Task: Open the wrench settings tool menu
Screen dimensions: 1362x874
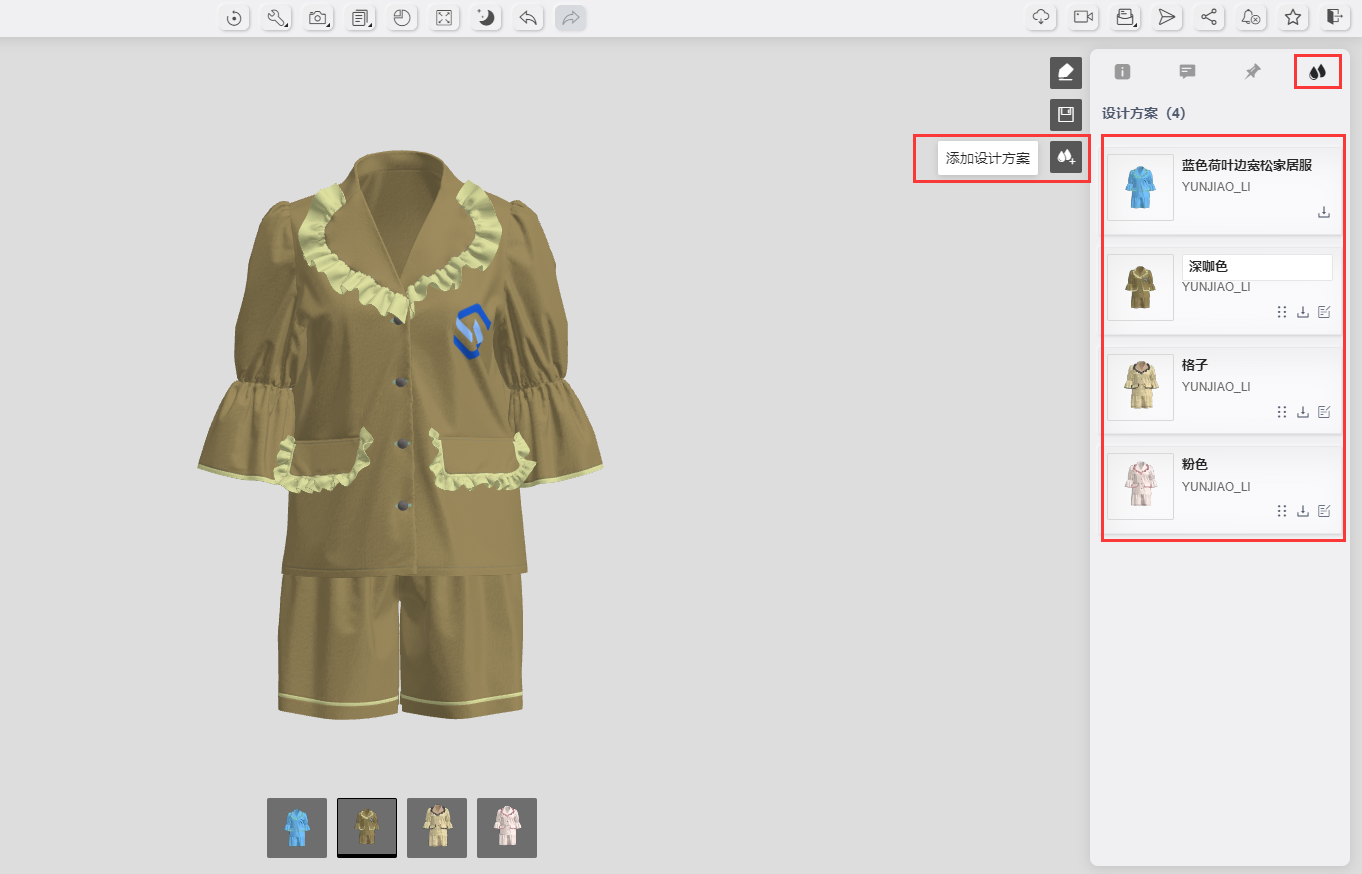Action: pyautogui.click(x=276, y=17)
